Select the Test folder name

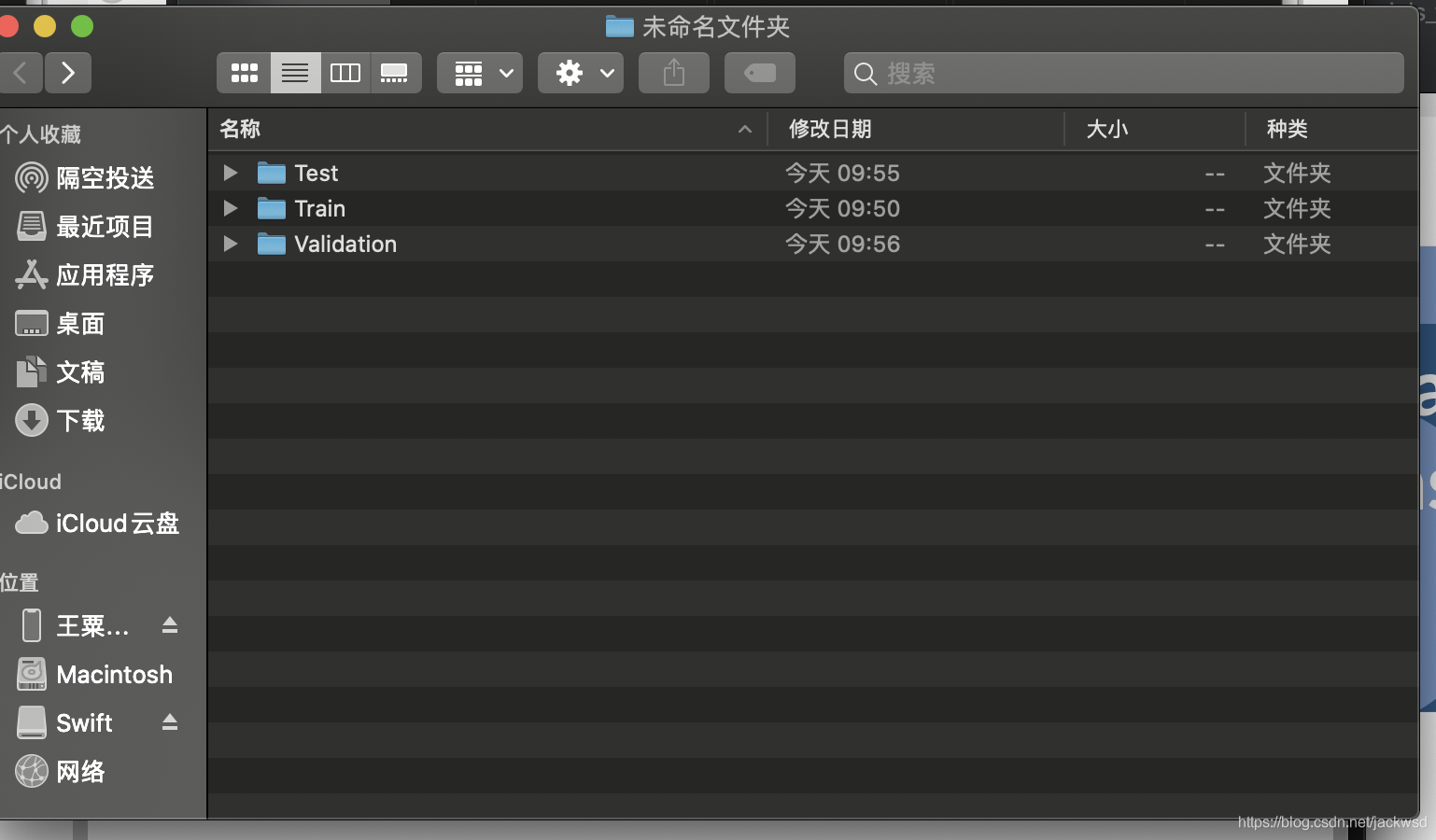[x=317, y=173]
